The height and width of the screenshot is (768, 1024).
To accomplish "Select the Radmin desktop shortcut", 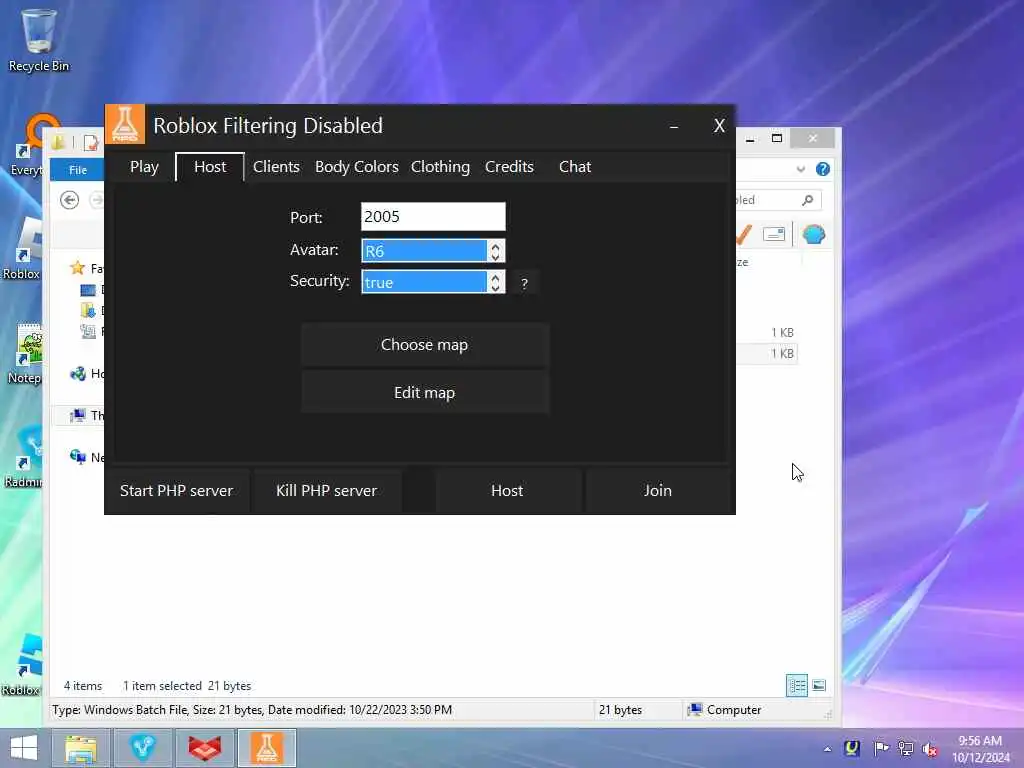I will coord(24,457).
